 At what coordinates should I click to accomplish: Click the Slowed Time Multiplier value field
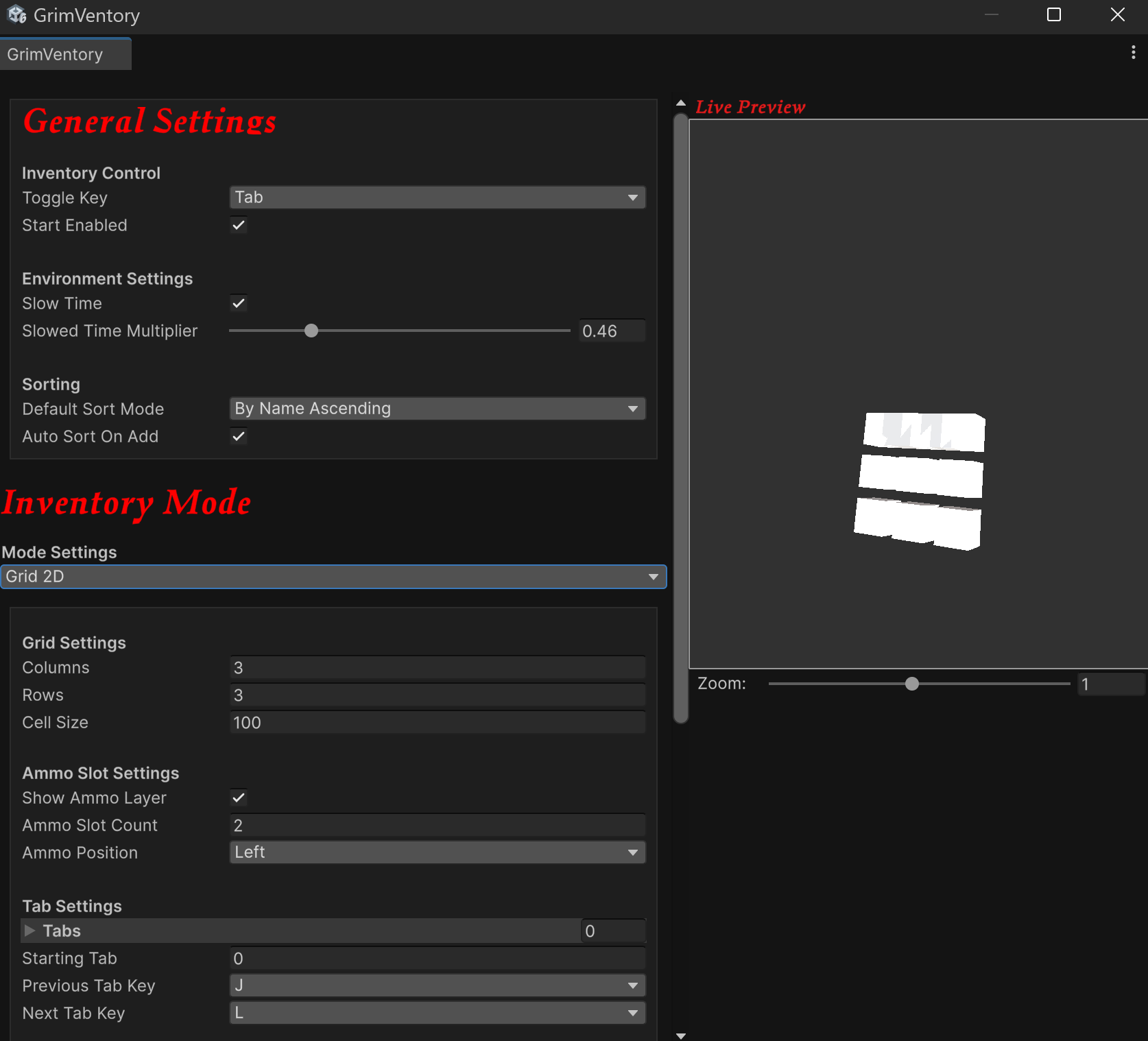coord(612,331)
